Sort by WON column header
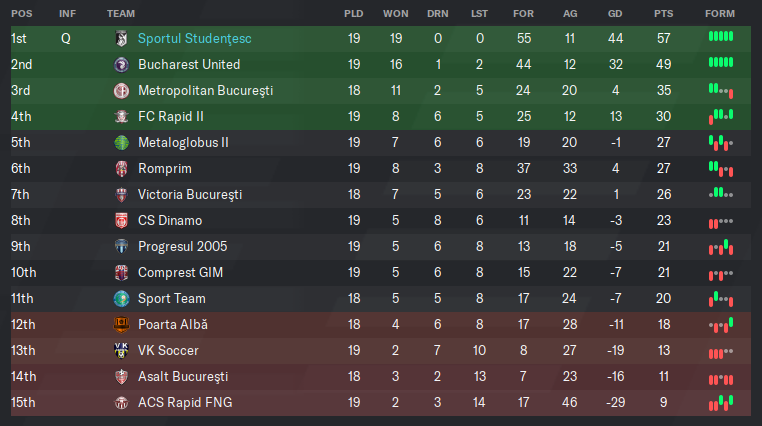The image size is (762, 426). 396,14
